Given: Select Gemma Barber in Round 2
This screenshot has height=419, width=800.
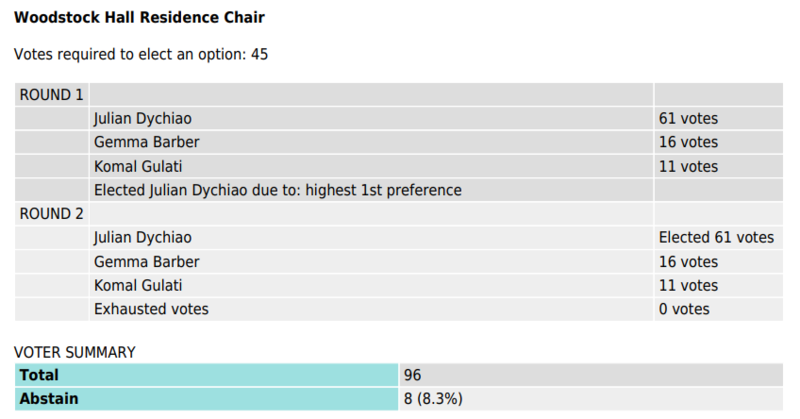Looking at the screenshot, I should coord(146,261).
